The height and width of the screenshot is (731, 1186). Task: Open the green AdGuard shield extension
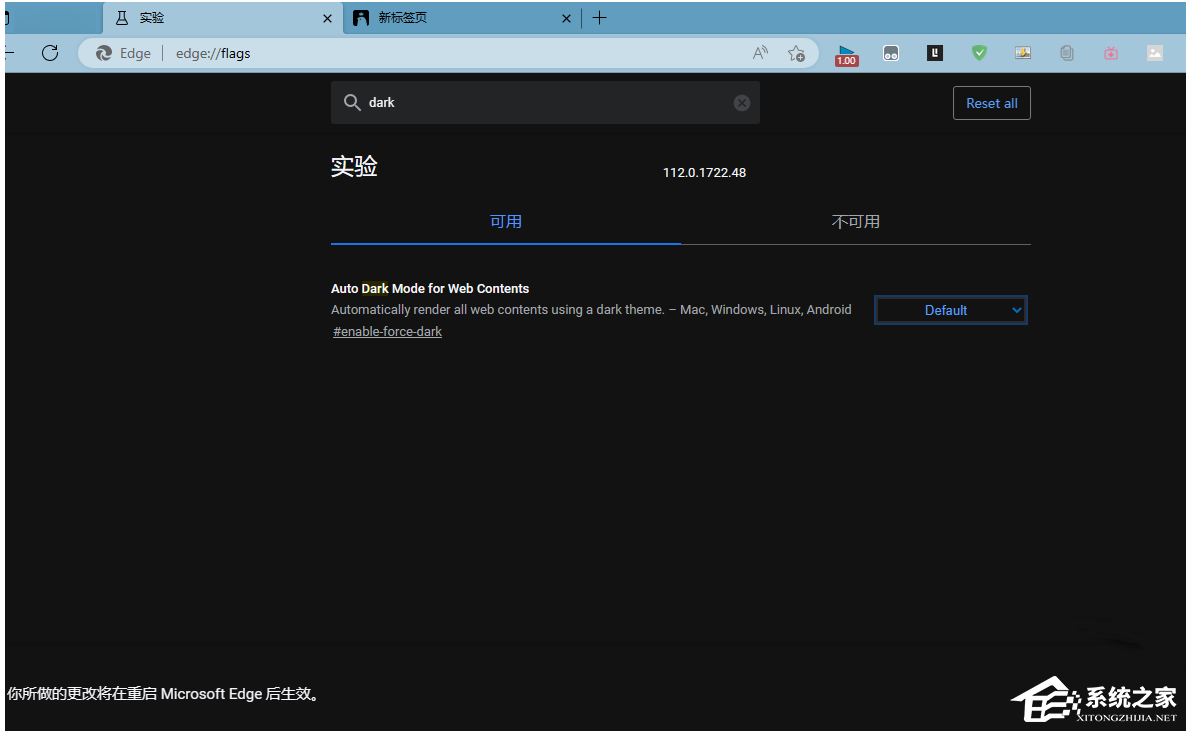pyautogui.click(x=979, y=53)
